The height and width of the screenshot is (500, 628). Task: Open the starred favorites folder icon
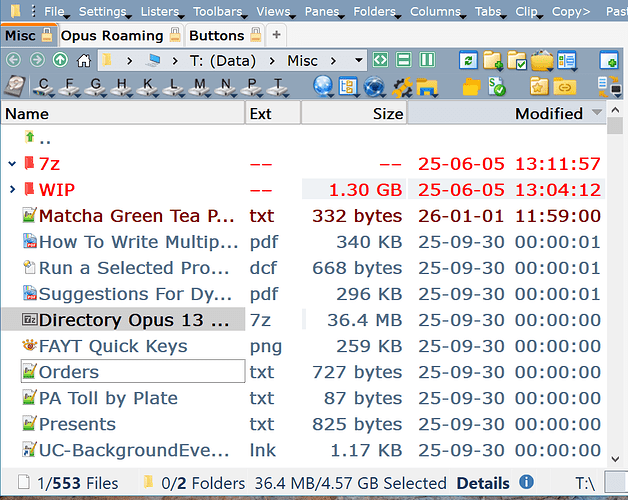(539, 86)
